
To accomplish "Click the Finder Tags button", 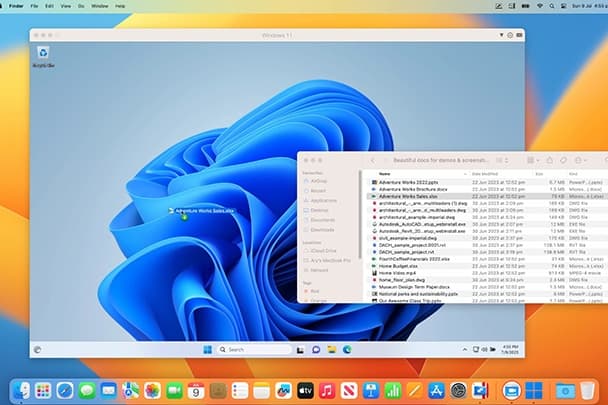I will click(563, 160).
